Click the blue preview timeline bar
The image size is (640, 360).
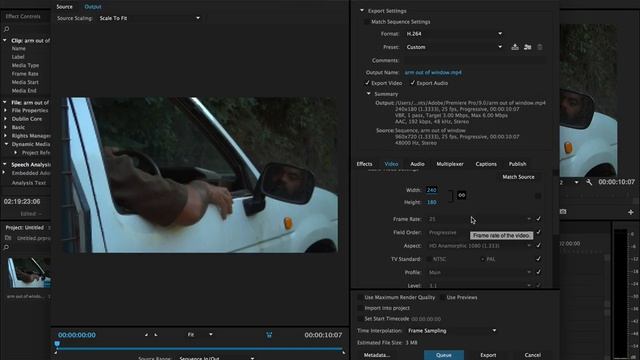pos(200,349)
